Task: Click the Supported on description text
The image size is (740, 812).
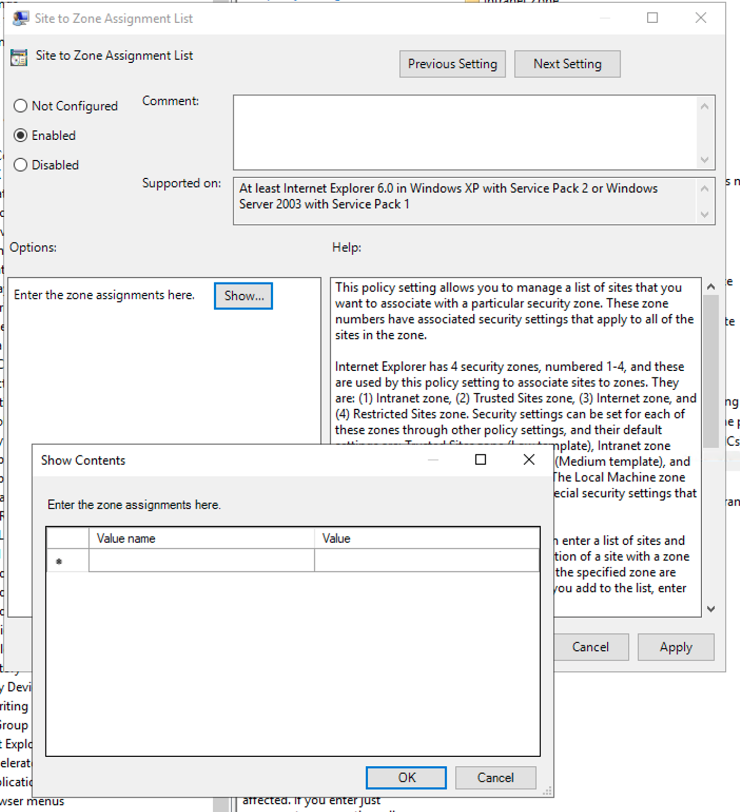Action: pos(448,196)
